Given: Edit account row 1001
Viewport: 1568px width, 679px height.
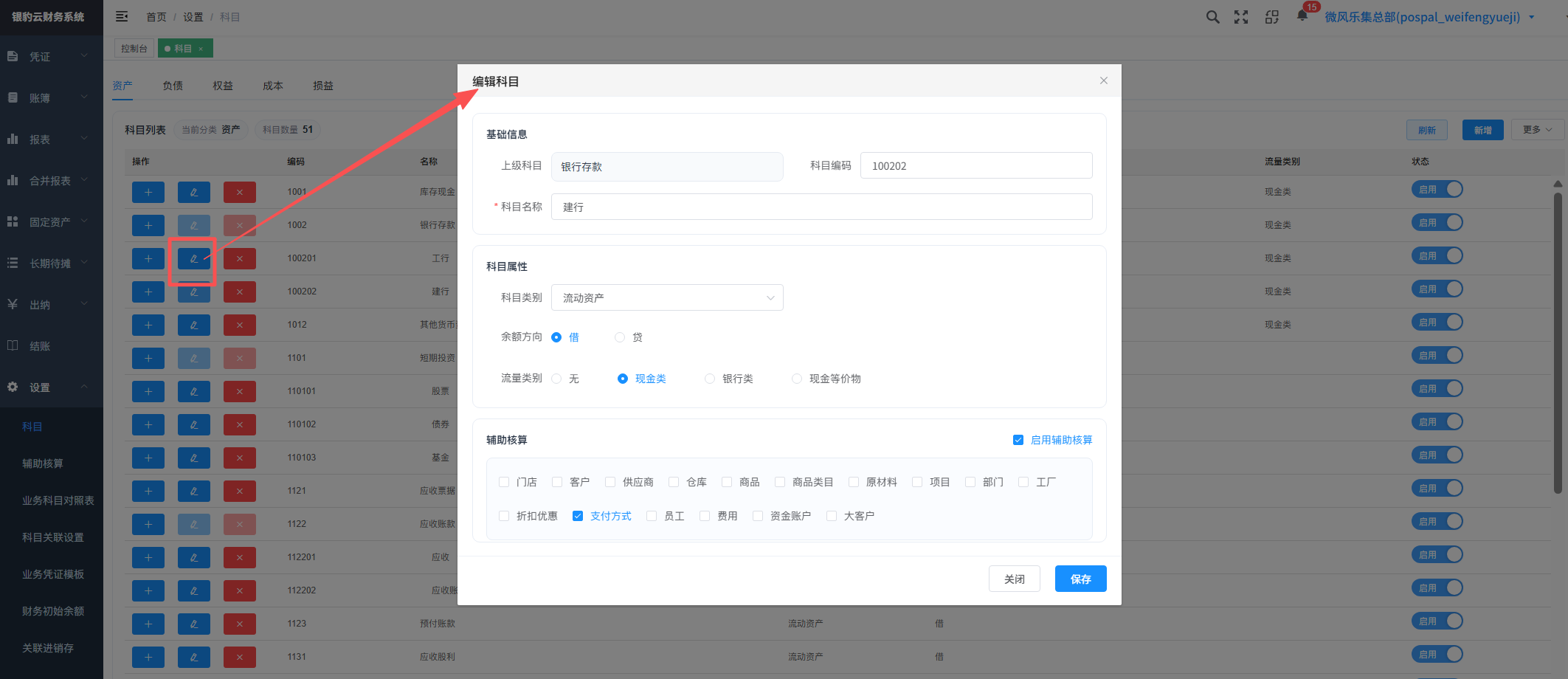Looking at the screenshot, I should coord(194,192).
